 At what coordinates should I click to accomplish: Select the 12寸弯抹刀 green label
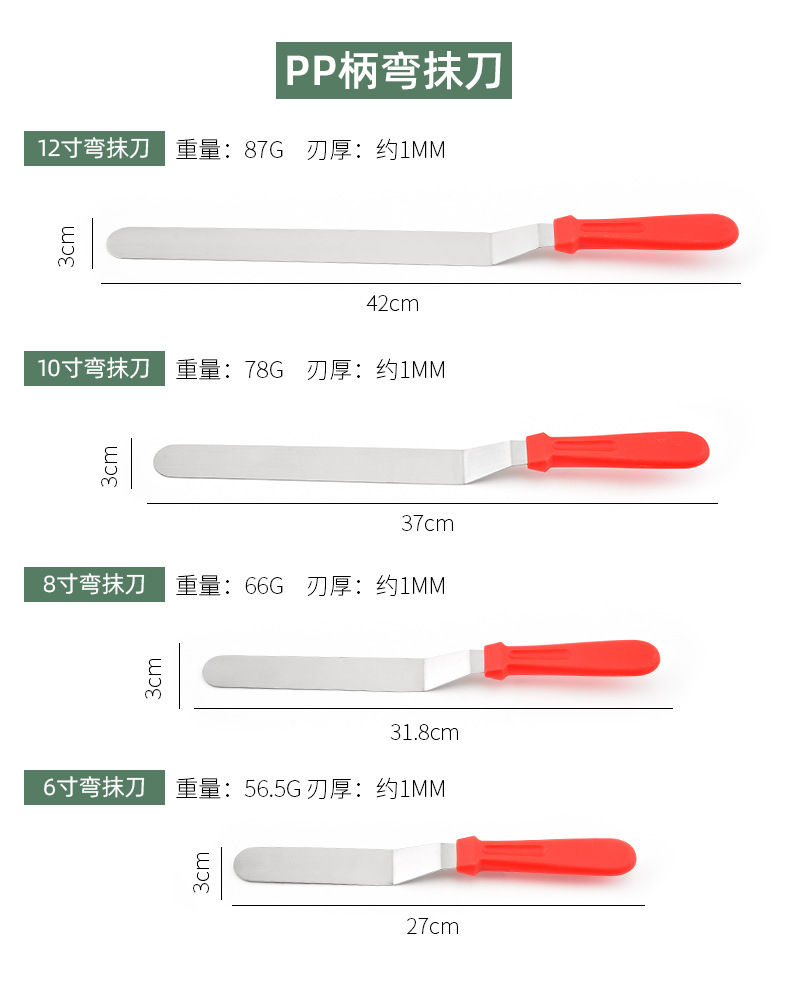tap(94, 149)
